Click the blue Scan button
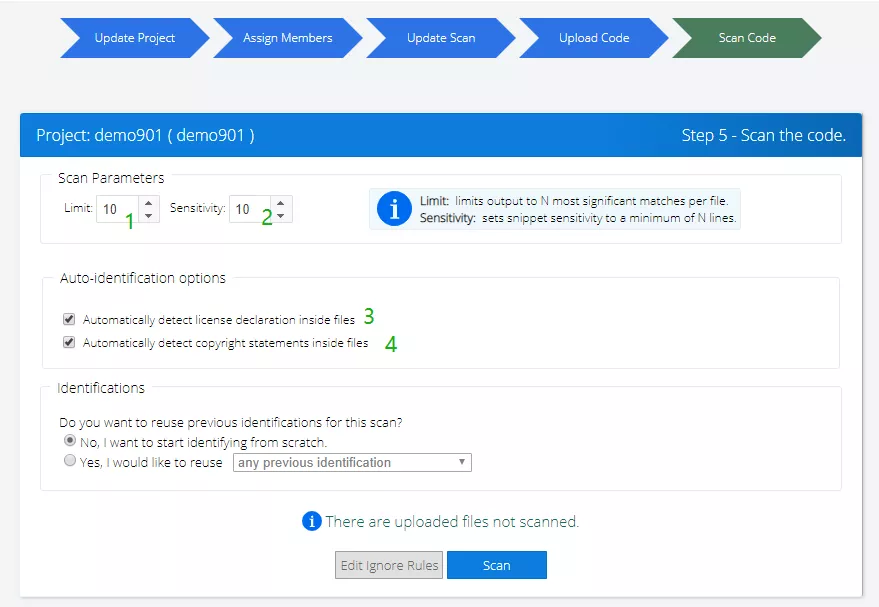The width and height of the screenshot is (879, 607). pyautogui.click(x=497, y=565)
